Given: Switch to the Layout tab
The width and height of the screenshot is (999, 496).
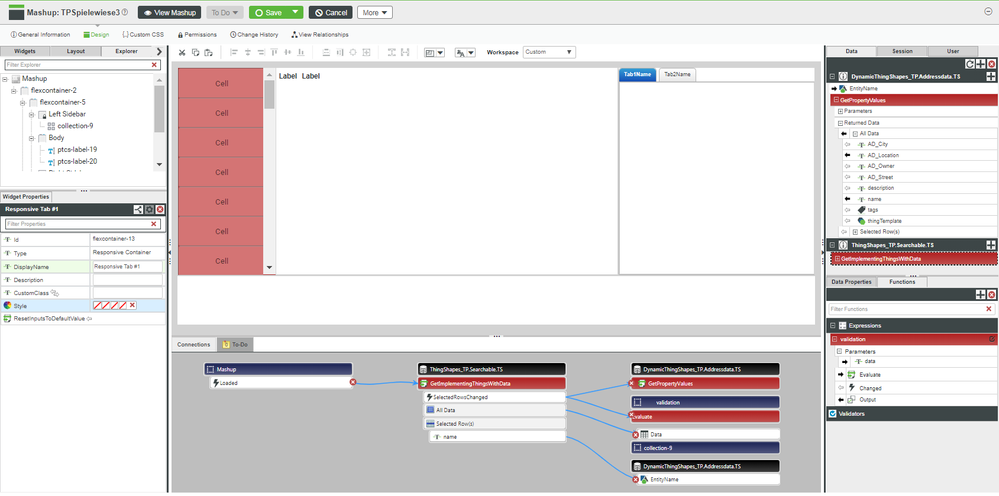Looking at the screenshot, I should 76,51.
